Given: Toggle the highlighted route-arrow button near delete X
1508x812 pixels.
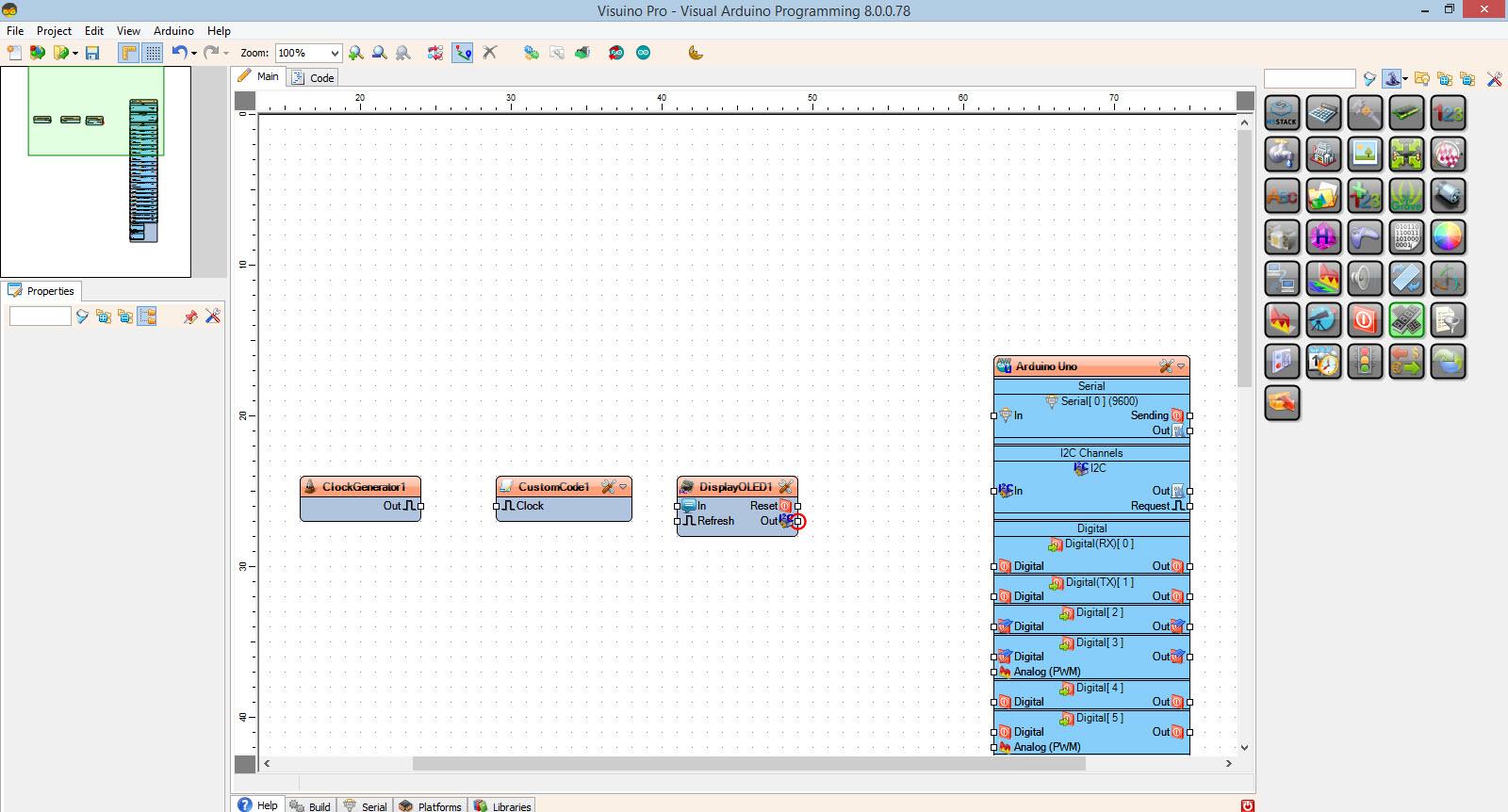Looking at the screenshot, I should 463,53.
